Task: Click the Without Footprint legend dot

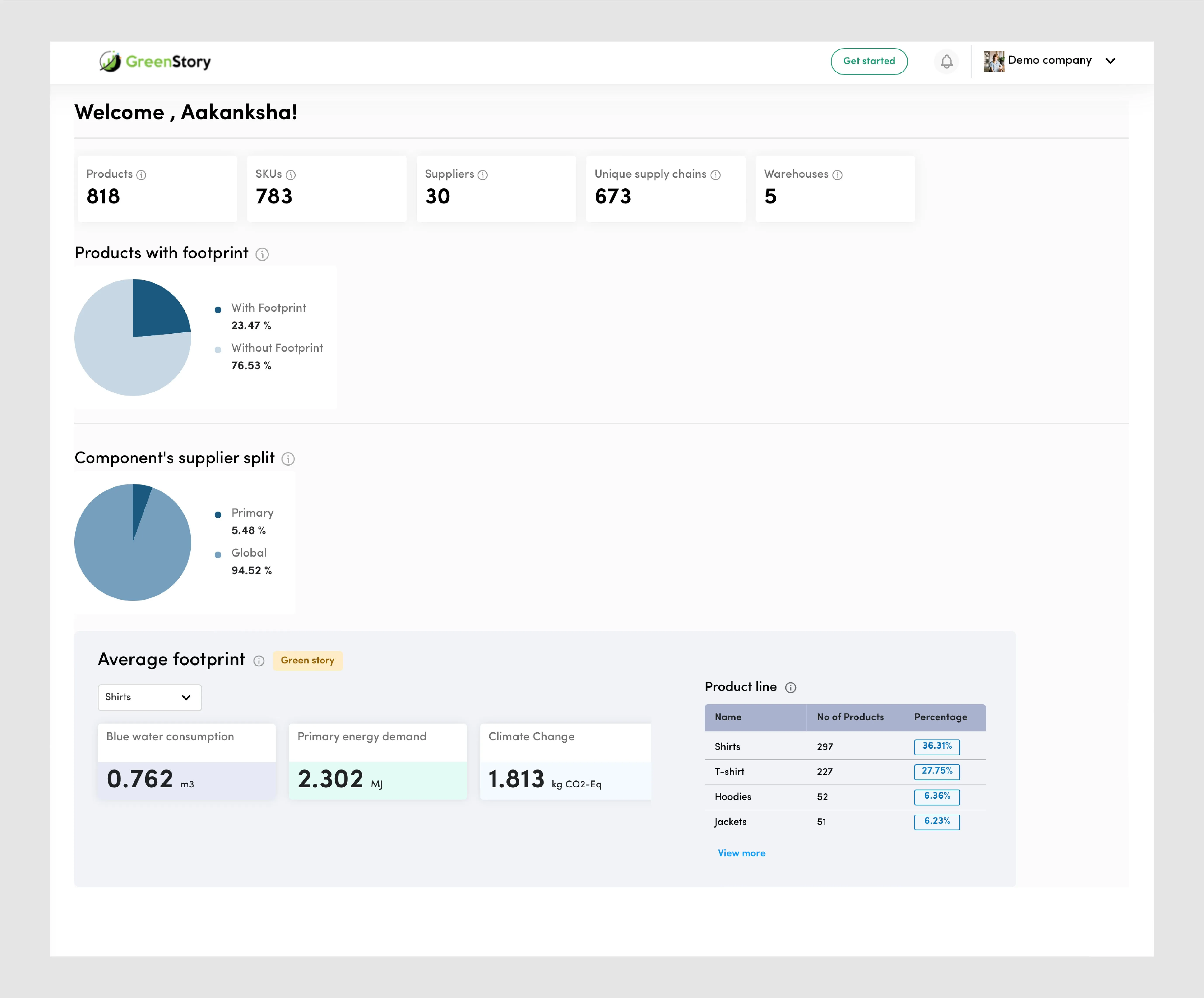Action: [218, 350]
